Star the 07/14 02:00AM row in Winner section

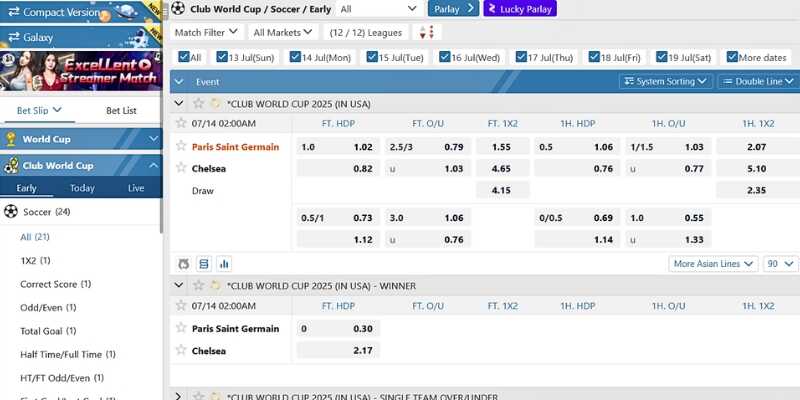181,306
